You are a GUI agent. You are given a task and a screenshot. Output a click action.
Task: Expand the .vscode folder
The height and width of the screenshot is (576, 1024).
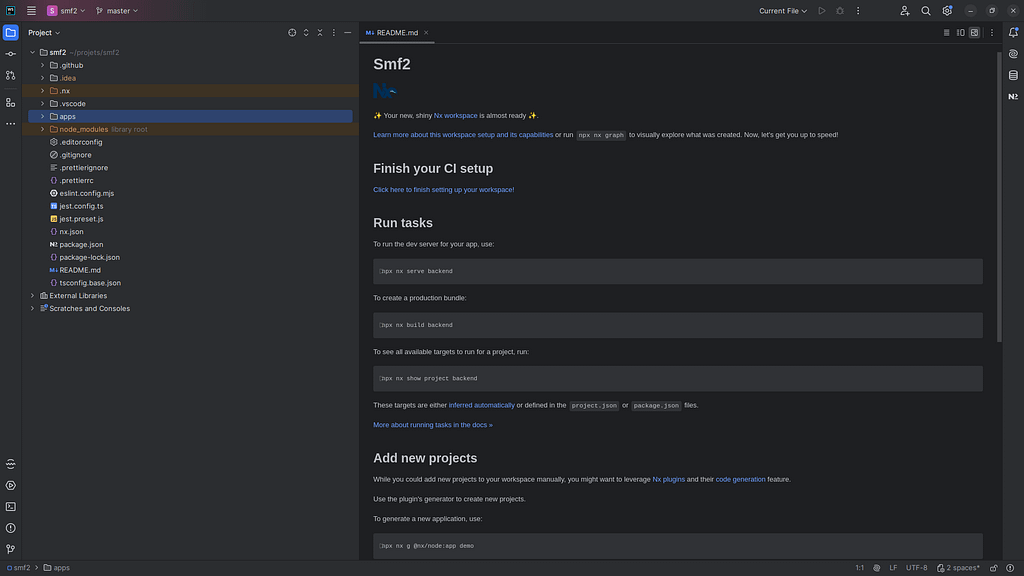[x=43, y=104]
